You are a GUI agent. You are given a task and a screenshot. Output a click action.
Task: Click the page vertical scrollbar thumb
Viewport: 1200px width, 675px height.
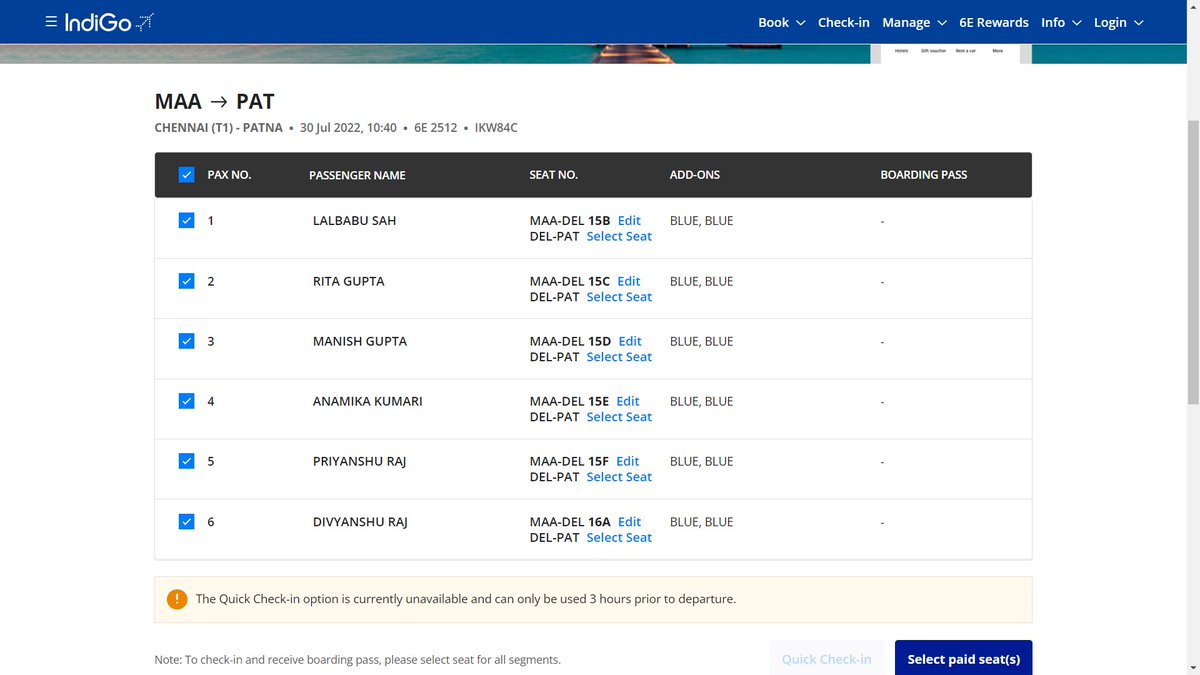tap(1192, 260)
